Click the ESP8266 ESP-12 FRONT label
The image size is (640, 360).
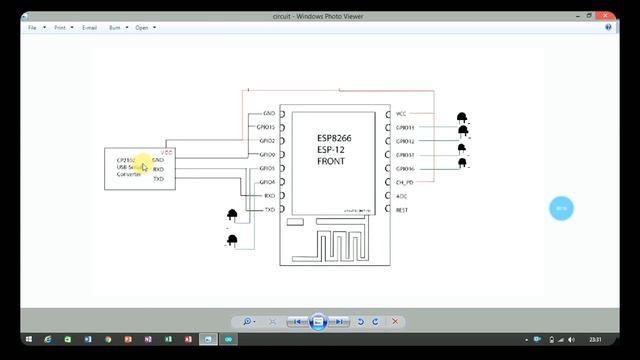click(x=334, y=150)
